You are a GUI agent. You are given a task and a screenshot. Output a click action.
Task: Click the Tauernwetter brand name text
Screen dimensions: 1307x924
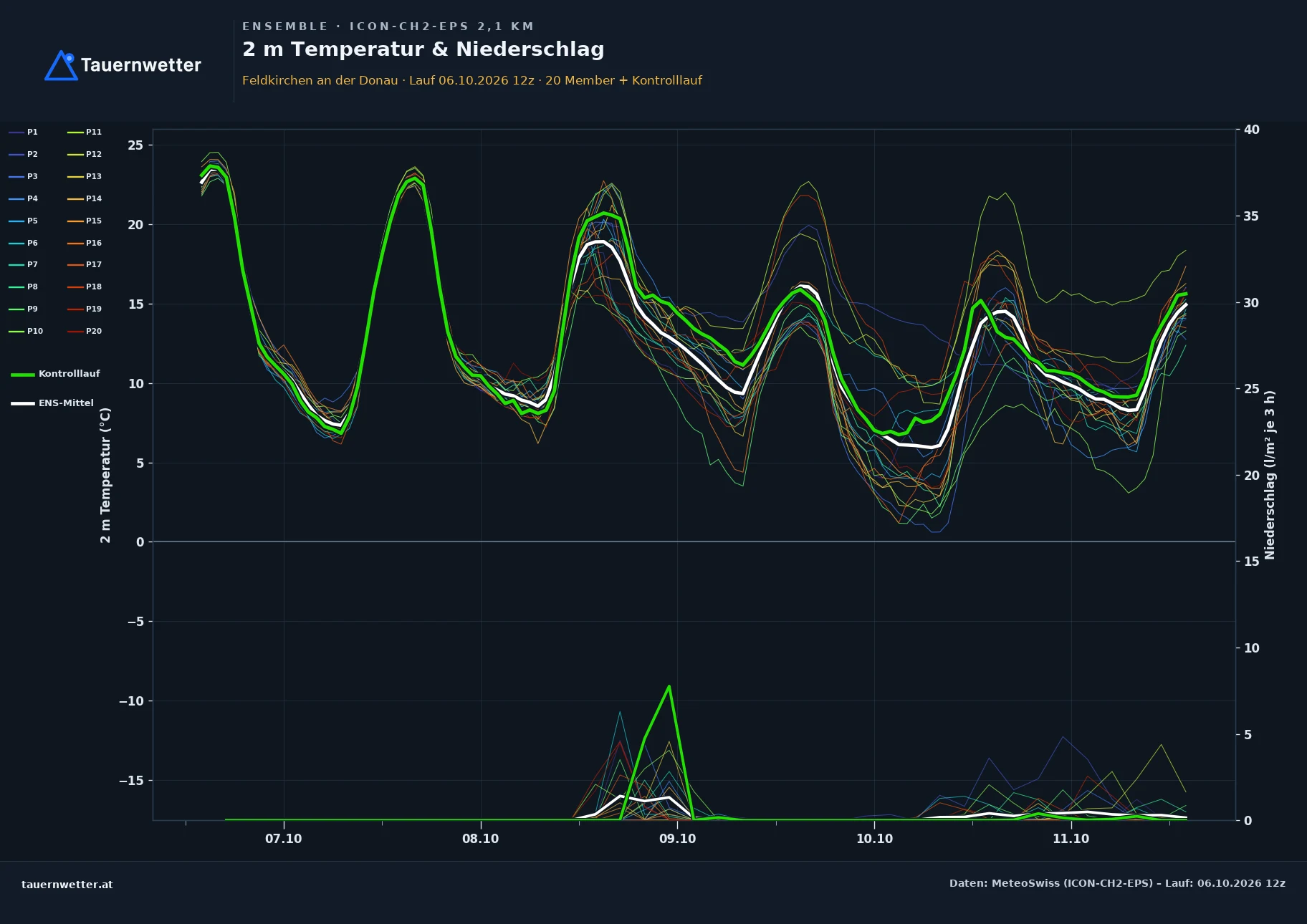coord(141,65)
